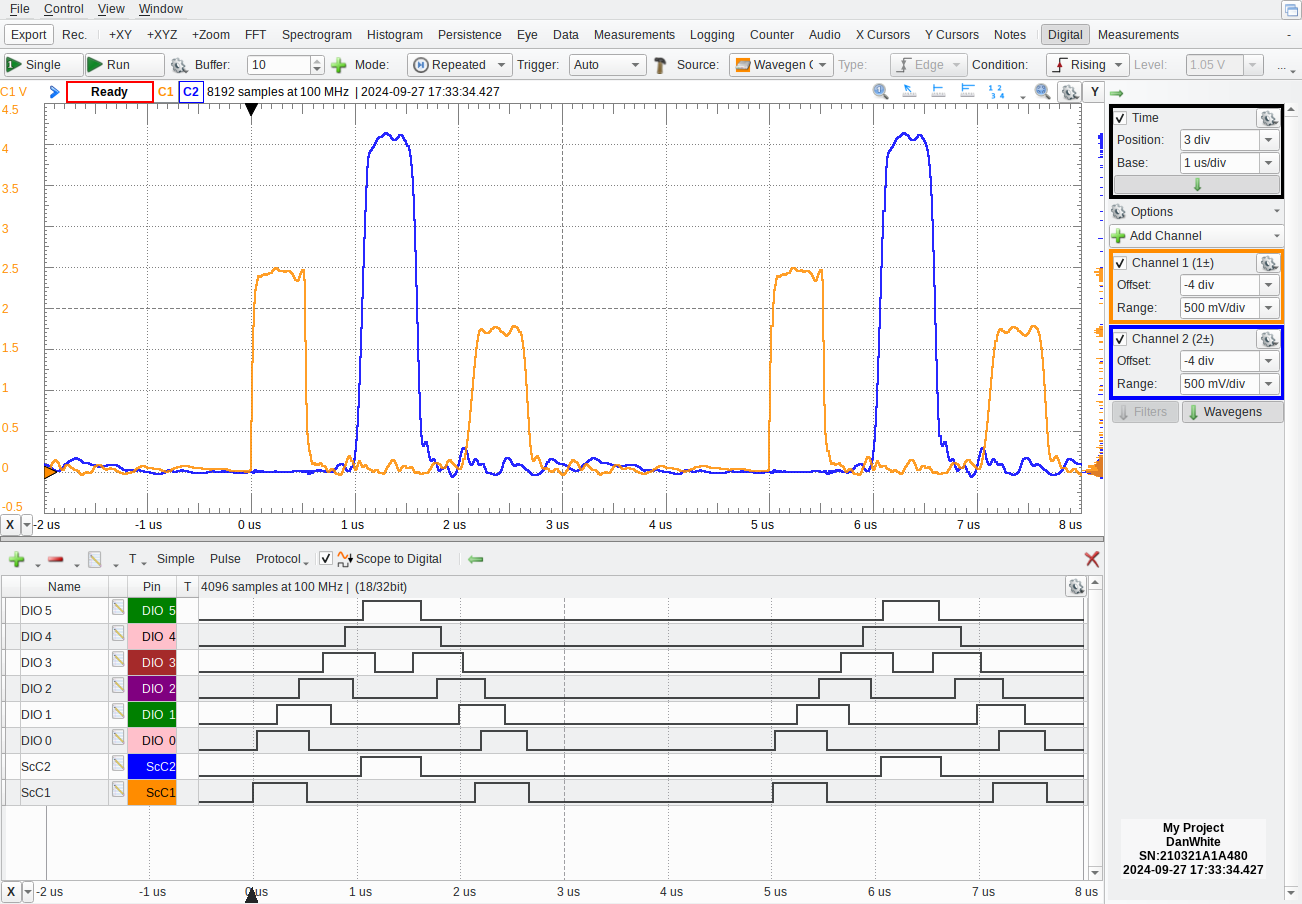This screenshot has height=904, width=1302.
Task: Open scope plot gear settings
Action: [x=1069, y=92]
